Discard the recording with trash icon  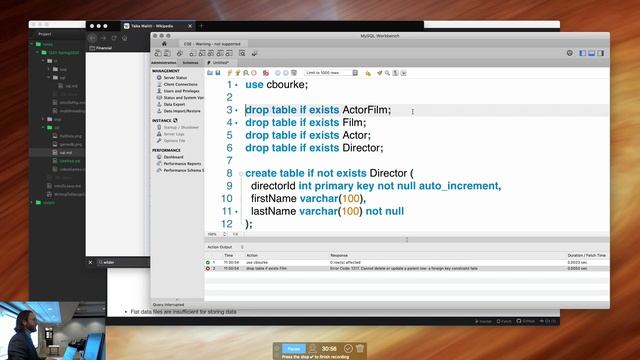pos(360,348)
